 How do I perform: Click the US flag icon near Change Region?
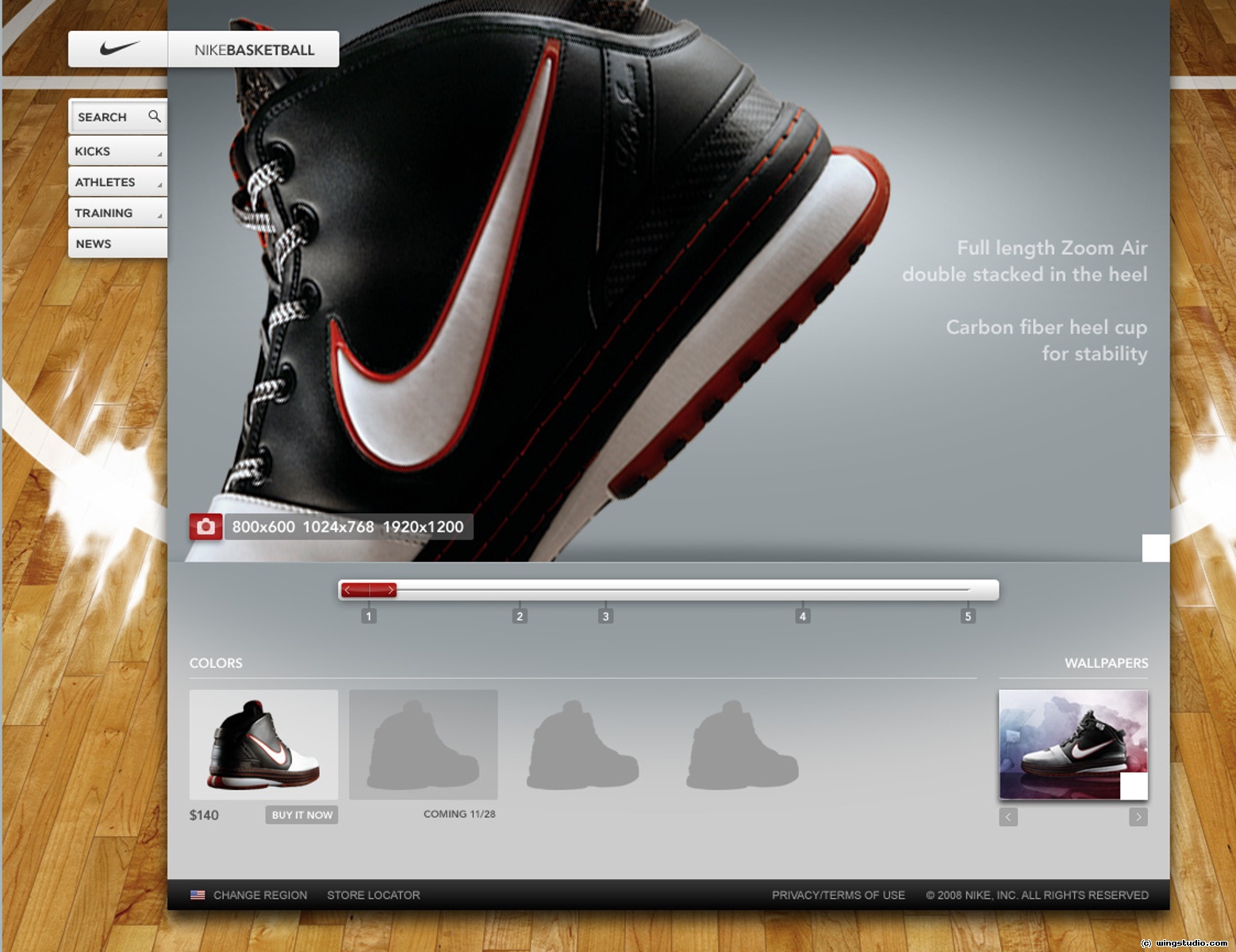[x=197, y=895]
